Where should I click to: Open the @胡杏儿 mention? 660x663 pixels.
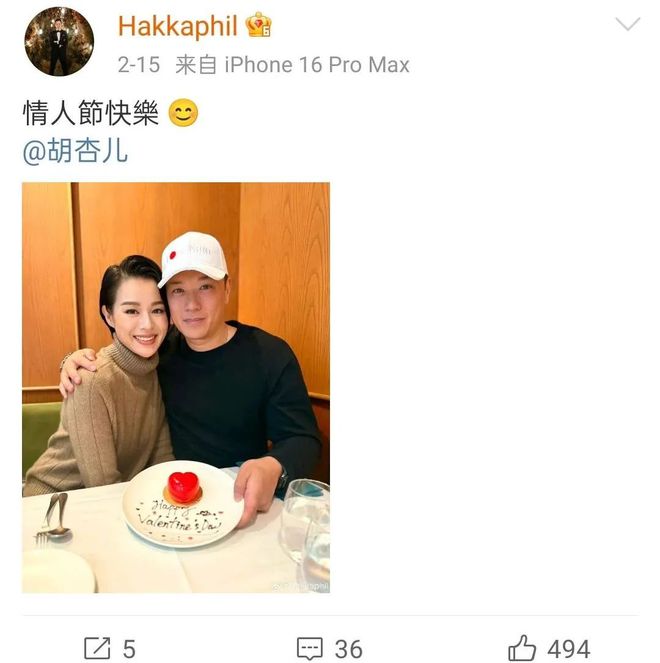tap(75, 151)
